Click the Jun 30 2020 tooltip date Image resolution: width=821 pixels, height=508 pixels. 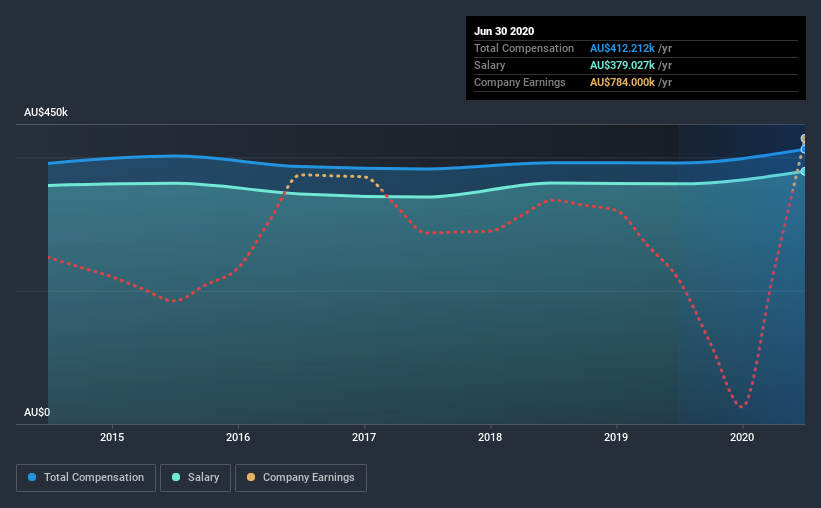504,31
